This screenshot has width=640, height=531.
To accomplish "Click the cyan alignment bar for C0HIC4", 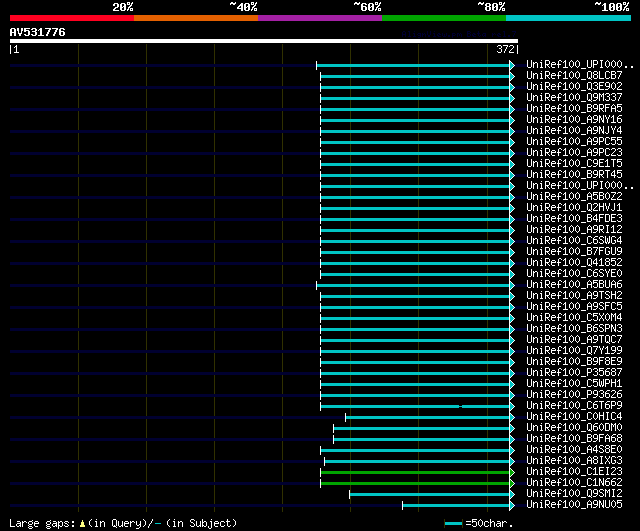I will pyautogui.click(x=428, y=418).
